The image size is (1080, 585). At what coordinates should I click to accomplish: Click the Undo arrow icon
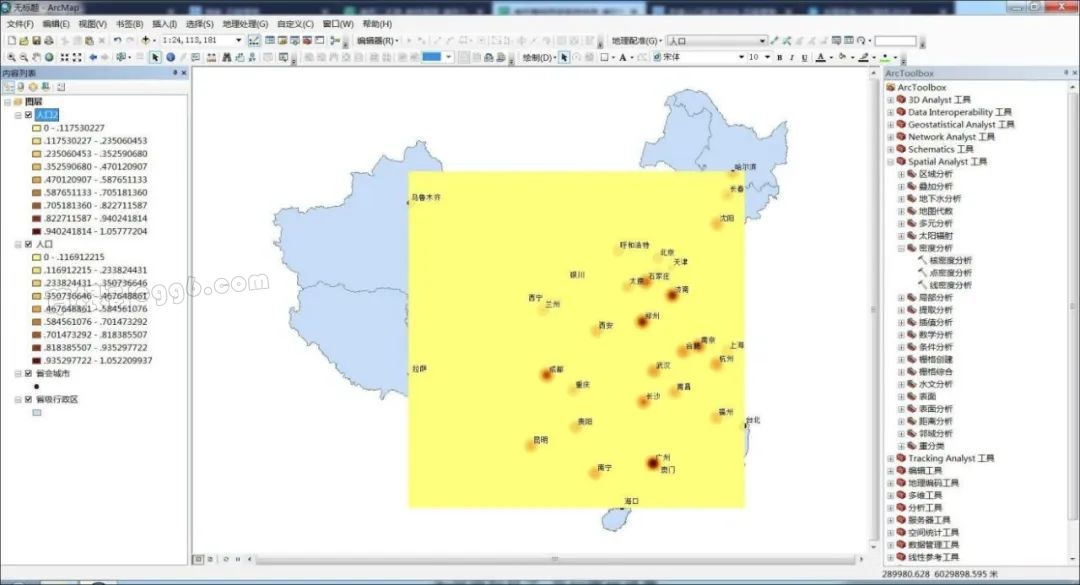(x=117, y=41)
